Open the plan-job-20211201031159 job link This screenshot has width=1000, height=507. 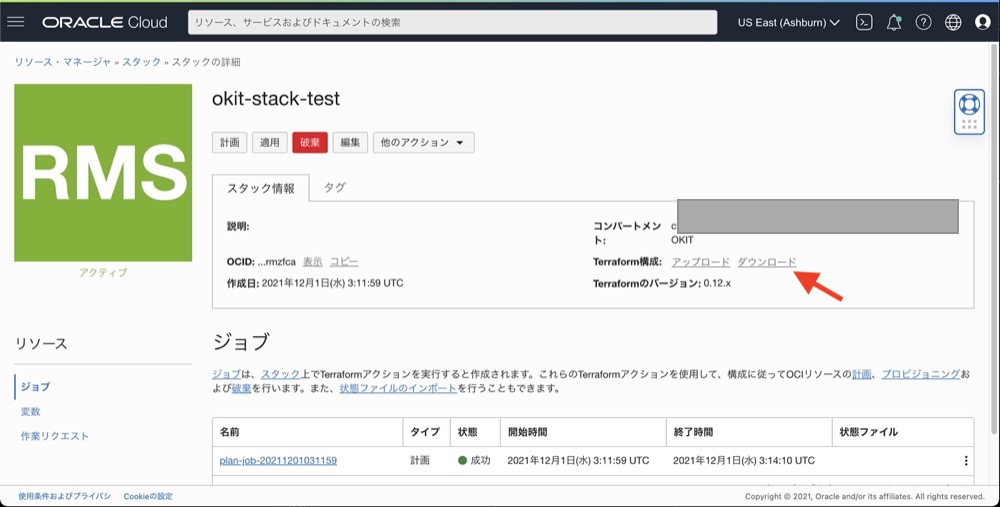278,460
